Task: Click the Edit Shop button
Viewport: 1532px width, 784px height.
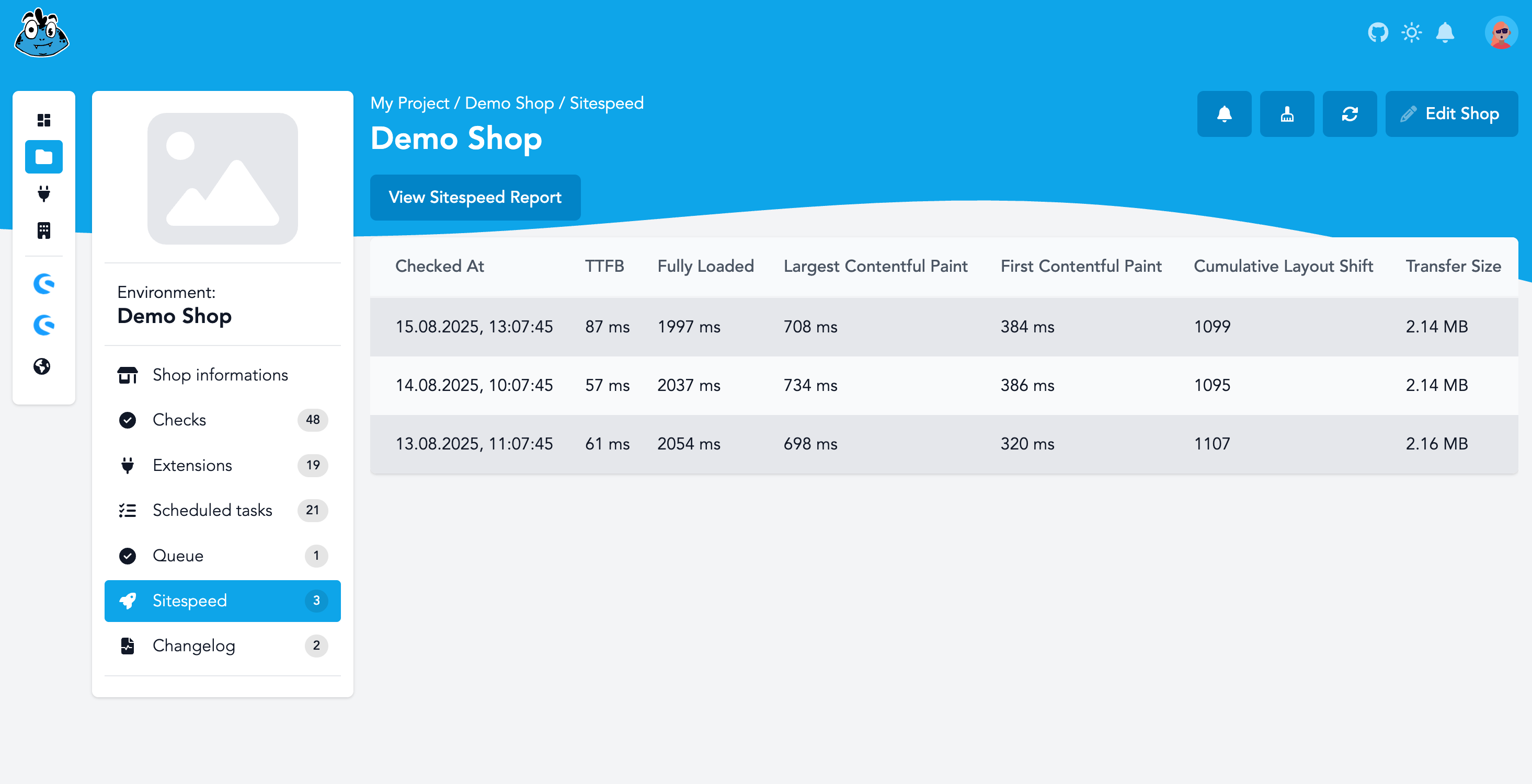Action: pos(1451,113)
